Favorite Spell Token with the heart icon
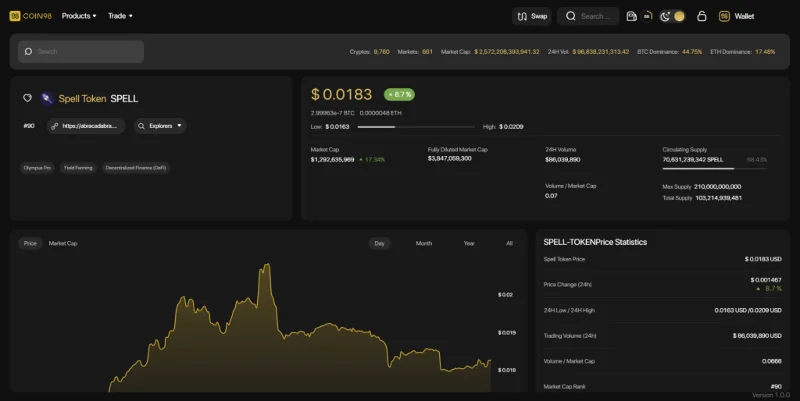The height and width of the screenshot is (401, 800). coord(28,98)
